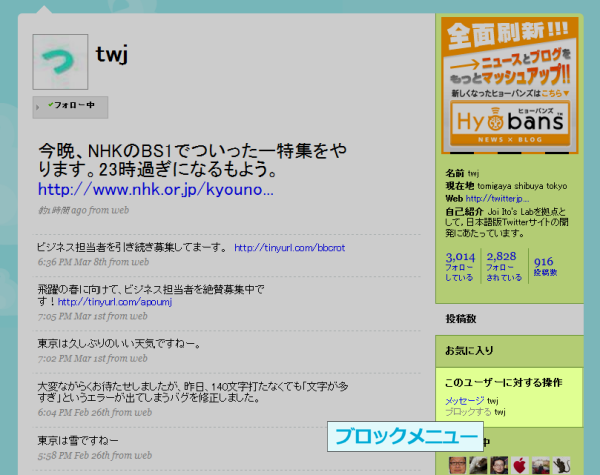
Task: Click the 自己紹介 bio text
Action: tap(507, 222)
